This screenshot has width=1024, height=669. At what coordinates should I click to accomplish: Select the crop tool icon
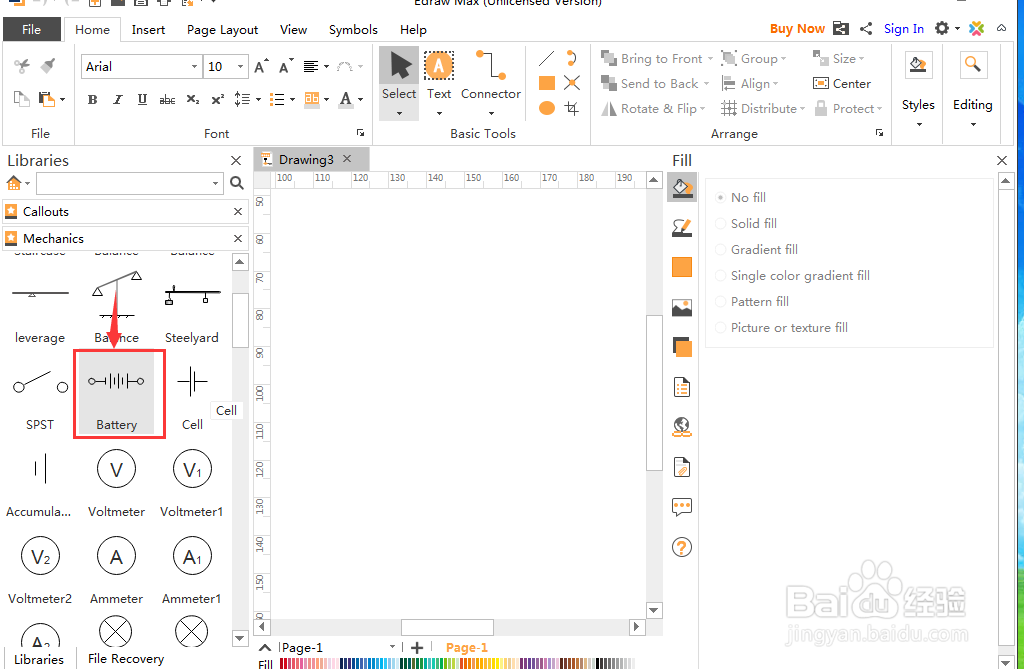(x=572, y=108)
